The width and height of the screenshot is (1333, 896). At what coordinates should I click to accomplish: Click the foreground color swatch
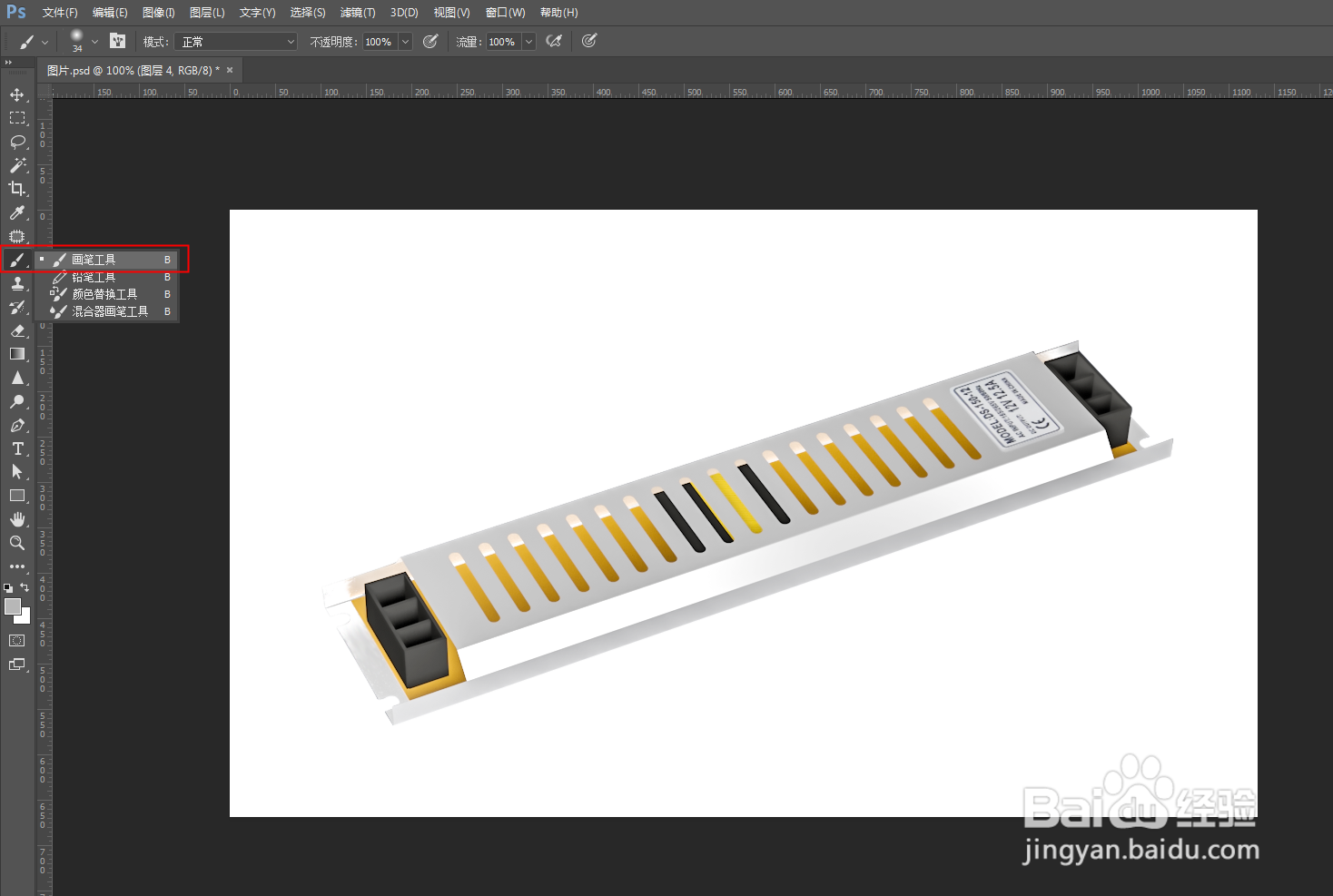tap(13, 606)
